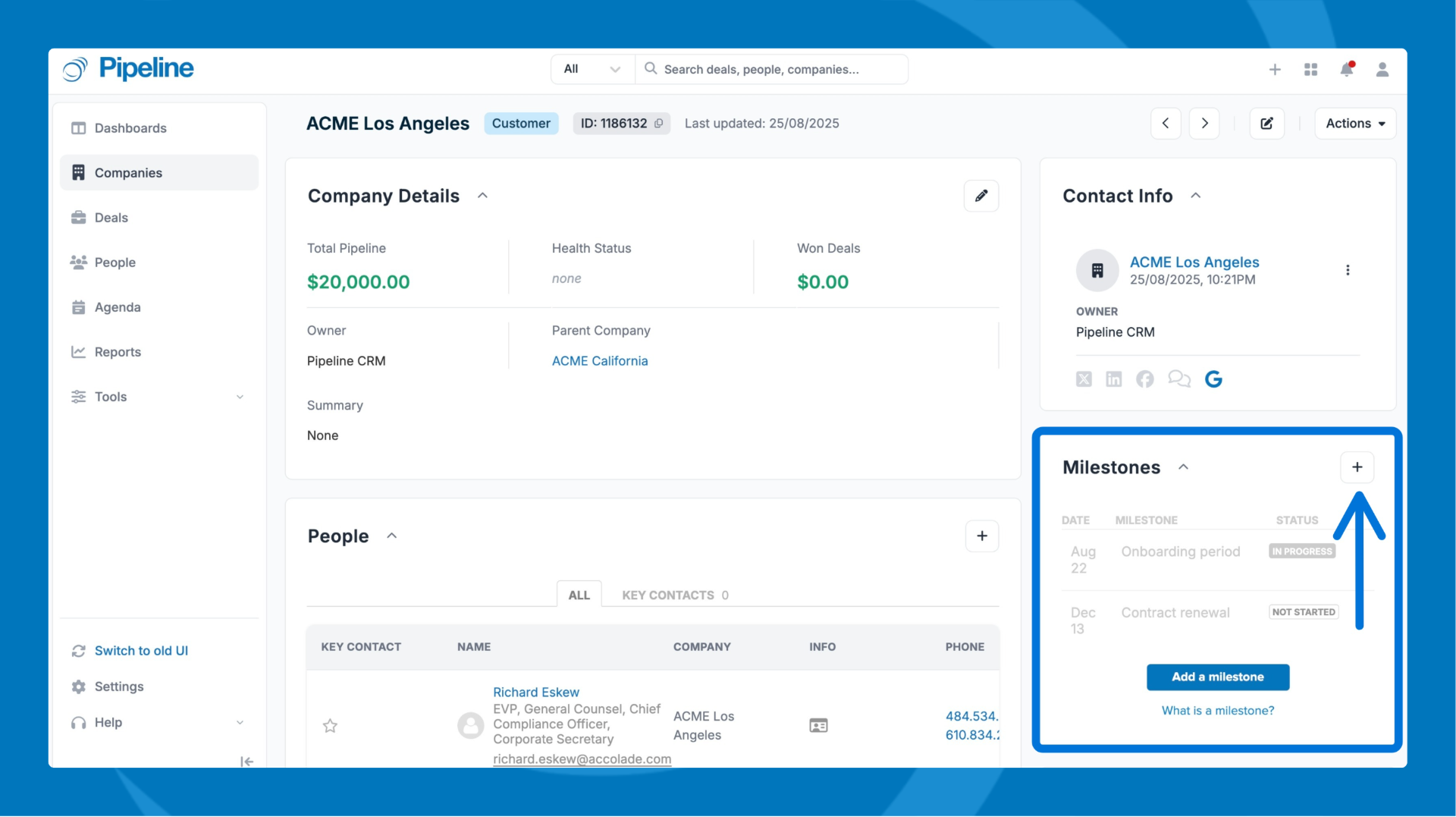Open the quick add plus icon in top bar
The image size is (1456, 817).
click(1275, 69)
